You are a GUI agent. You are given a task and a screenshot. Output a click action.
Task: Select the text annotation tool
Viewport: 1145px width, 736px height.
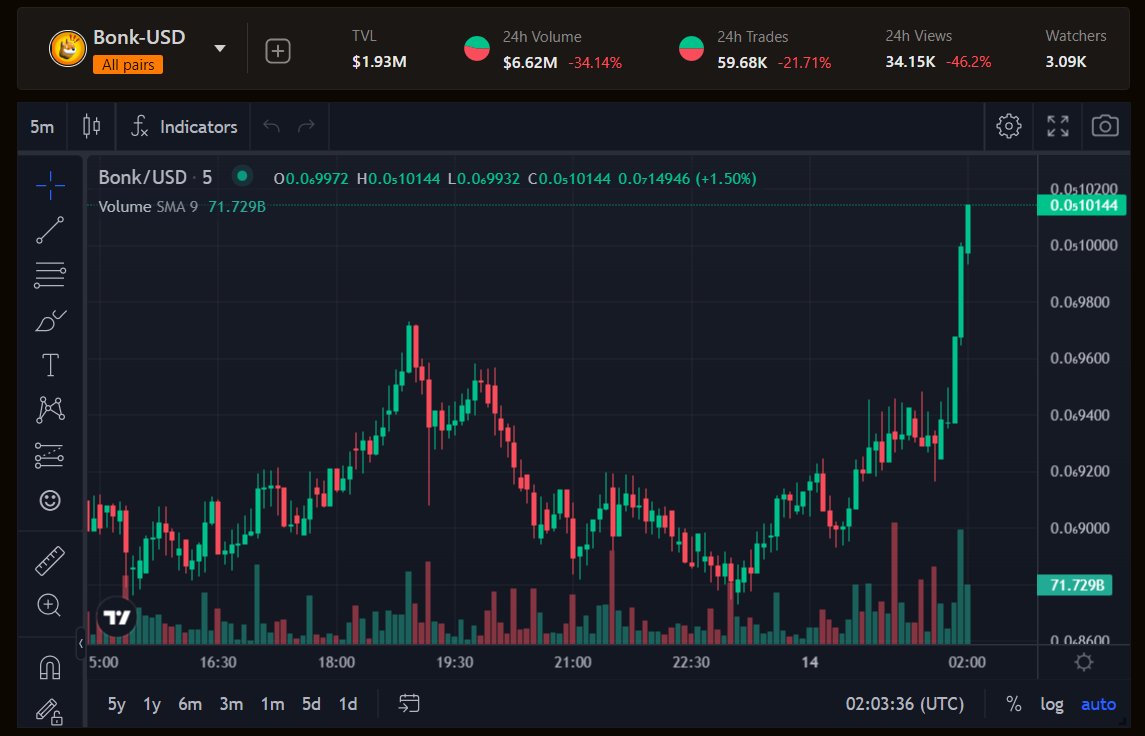click(50, 365)
